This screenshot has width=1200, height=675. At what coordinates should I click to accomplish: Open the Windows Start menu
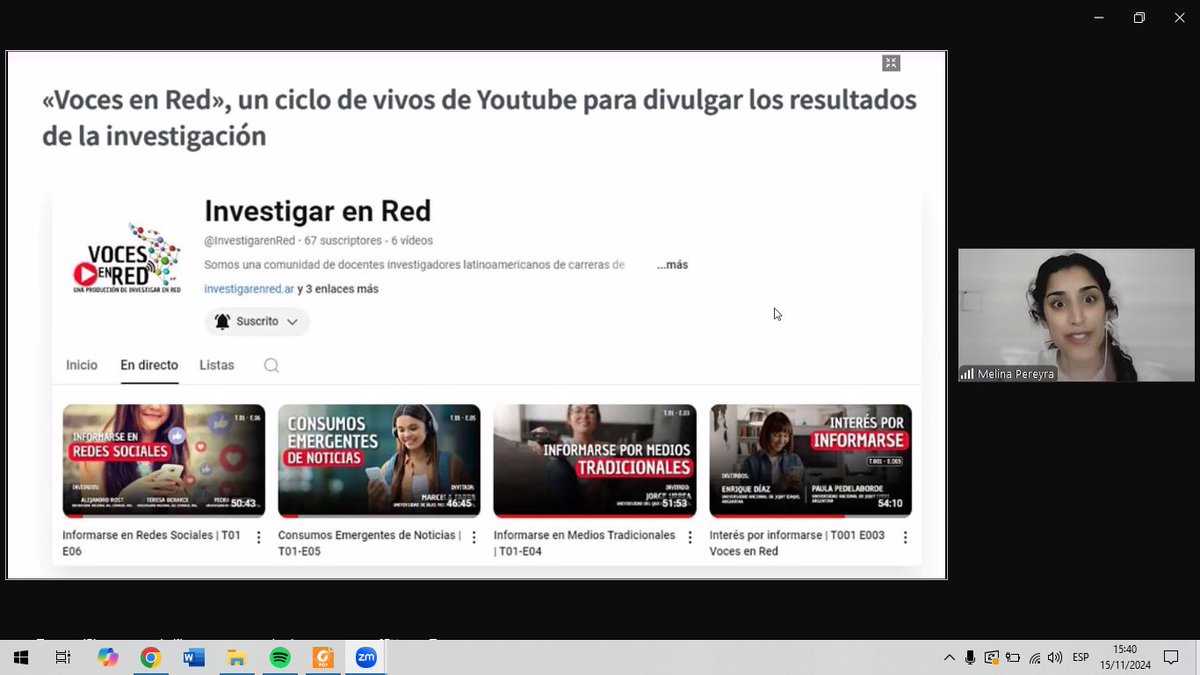point(21,657)
